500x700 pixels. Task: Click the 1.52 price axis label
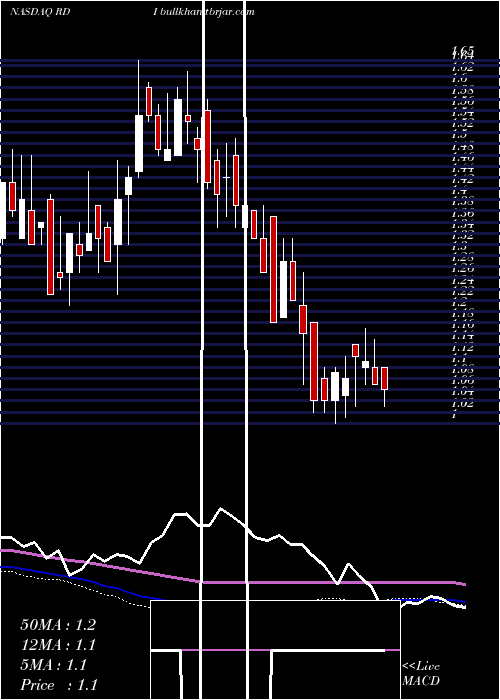(462, 125)
